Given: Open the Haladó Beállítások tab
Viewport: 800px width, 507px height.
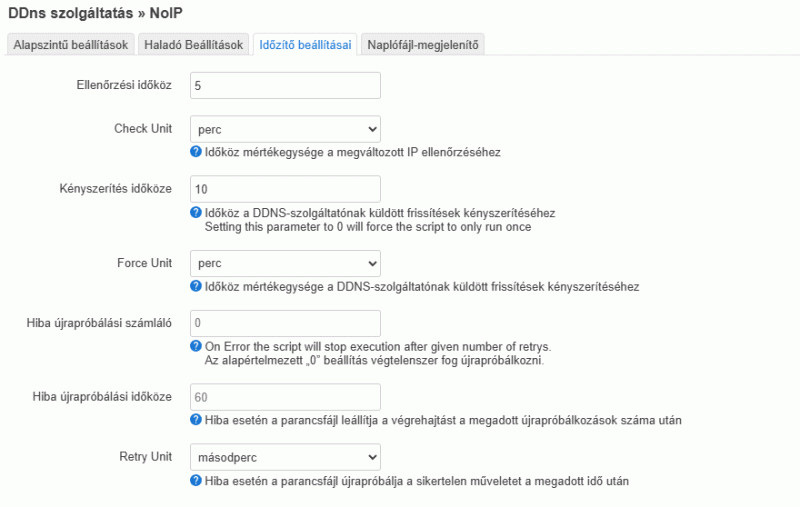Looking at the screenshot, I should point(193,45).
